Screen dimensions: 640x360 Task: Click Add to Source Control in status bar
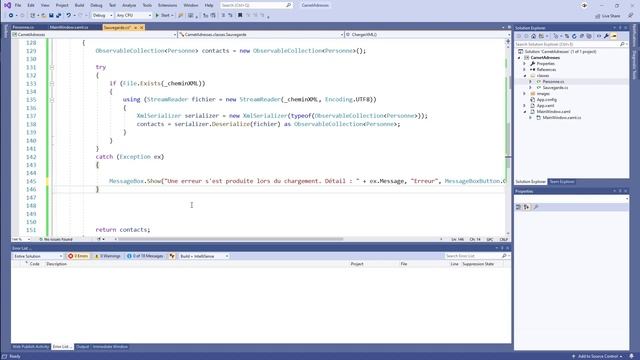[598, 356]
